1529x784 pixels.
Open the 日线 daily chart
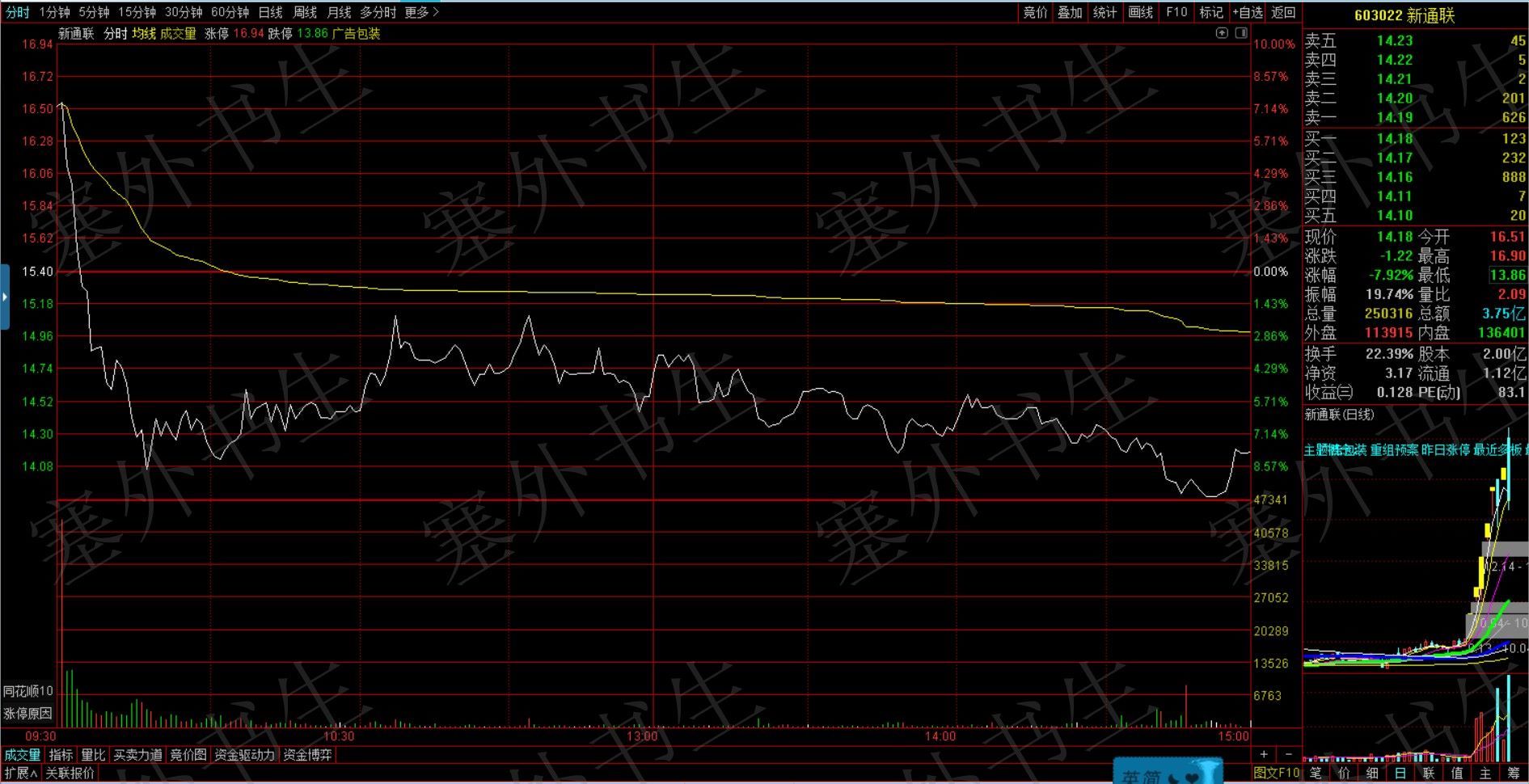(271, 12)
